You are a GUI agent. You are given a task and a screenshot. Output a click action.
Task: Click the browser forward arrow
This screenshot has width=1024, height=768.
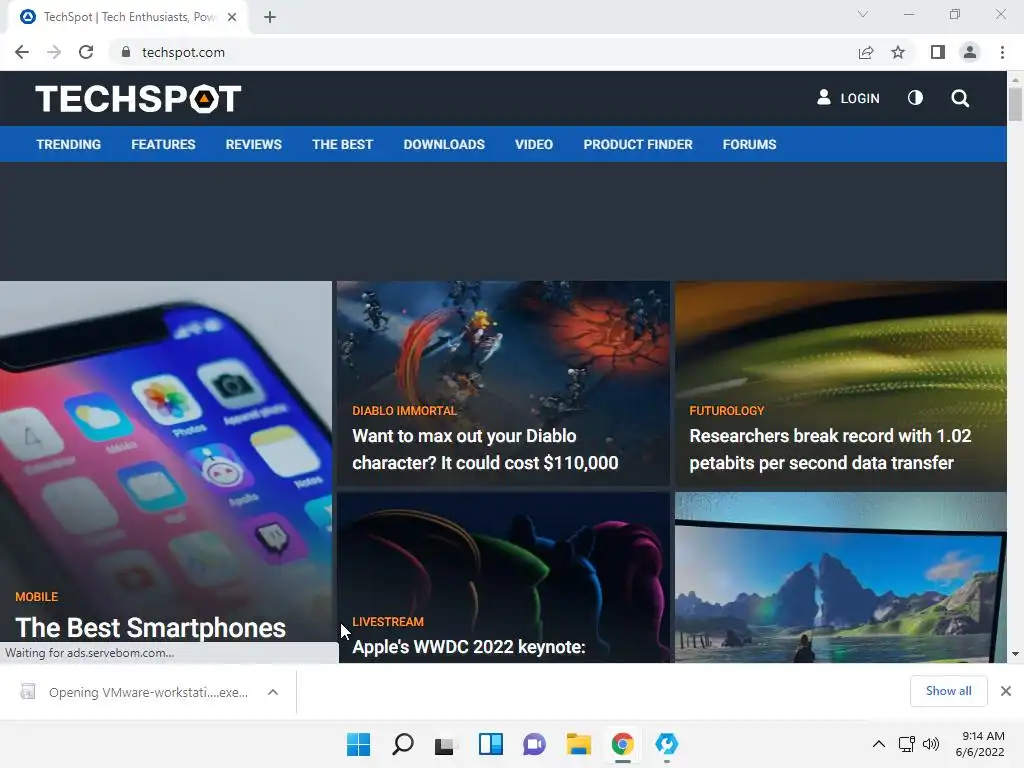pyautogui.click(x=54, y=52)
